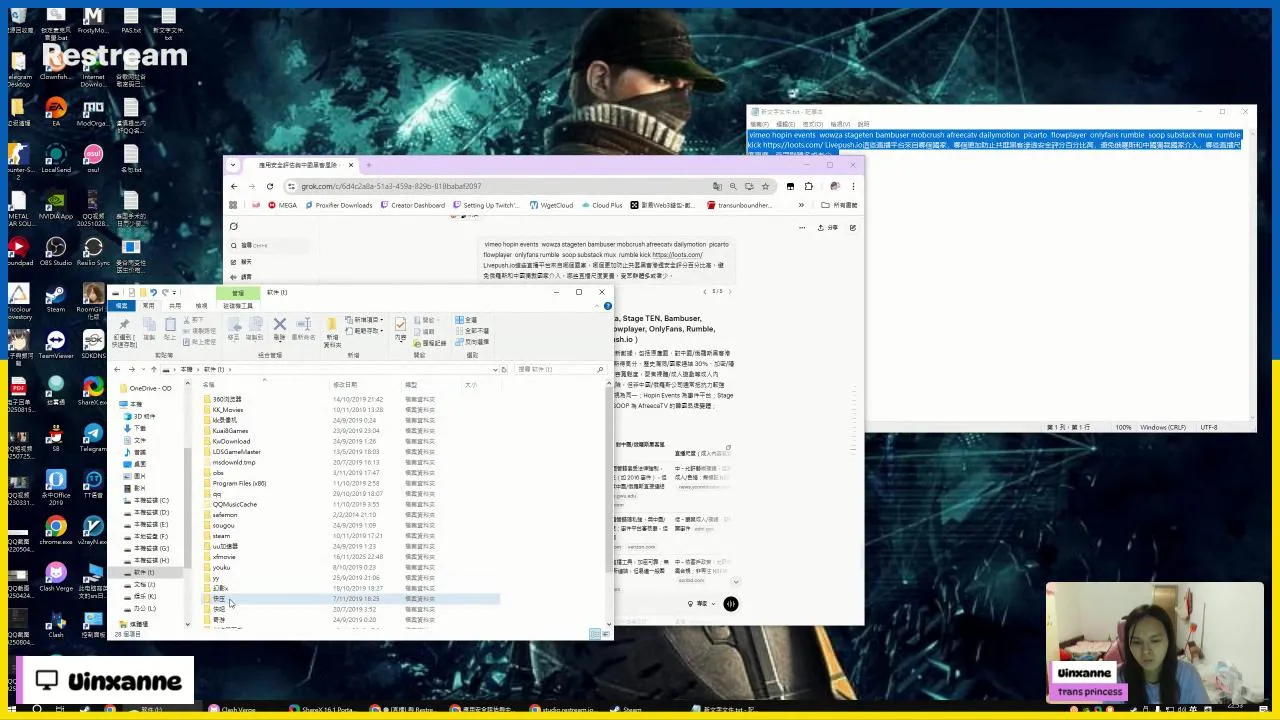This screenshot has width=1280, height=720.
Task: Open the WgetCloud bookmark
Action: click(x=552, y=205)
